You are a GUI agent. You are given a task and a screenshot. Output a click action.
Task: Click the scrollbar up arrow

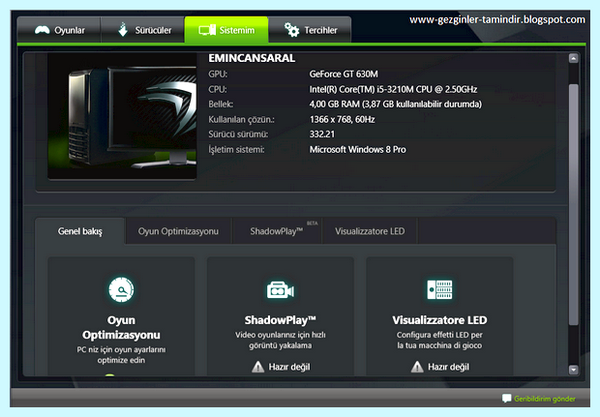573,59
